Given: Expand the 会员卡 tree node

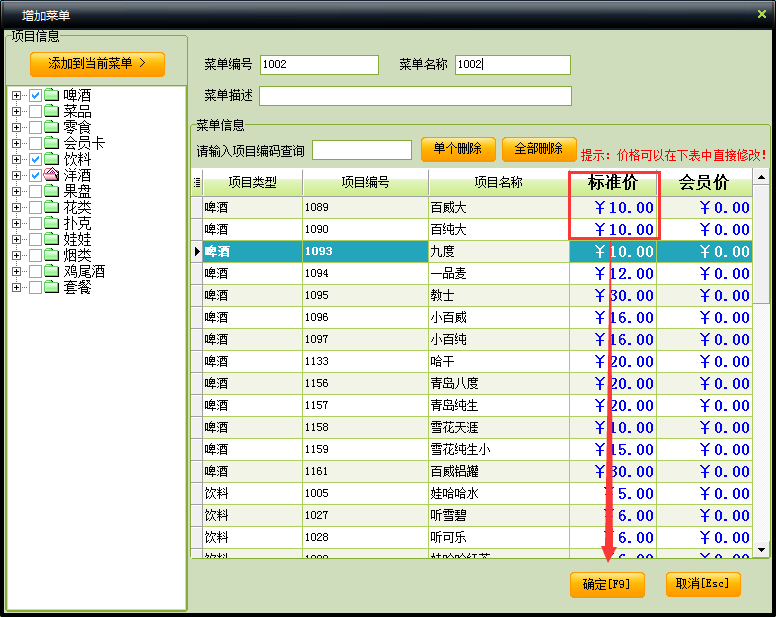Looking at the screenshot, I should tap(16, 143).
